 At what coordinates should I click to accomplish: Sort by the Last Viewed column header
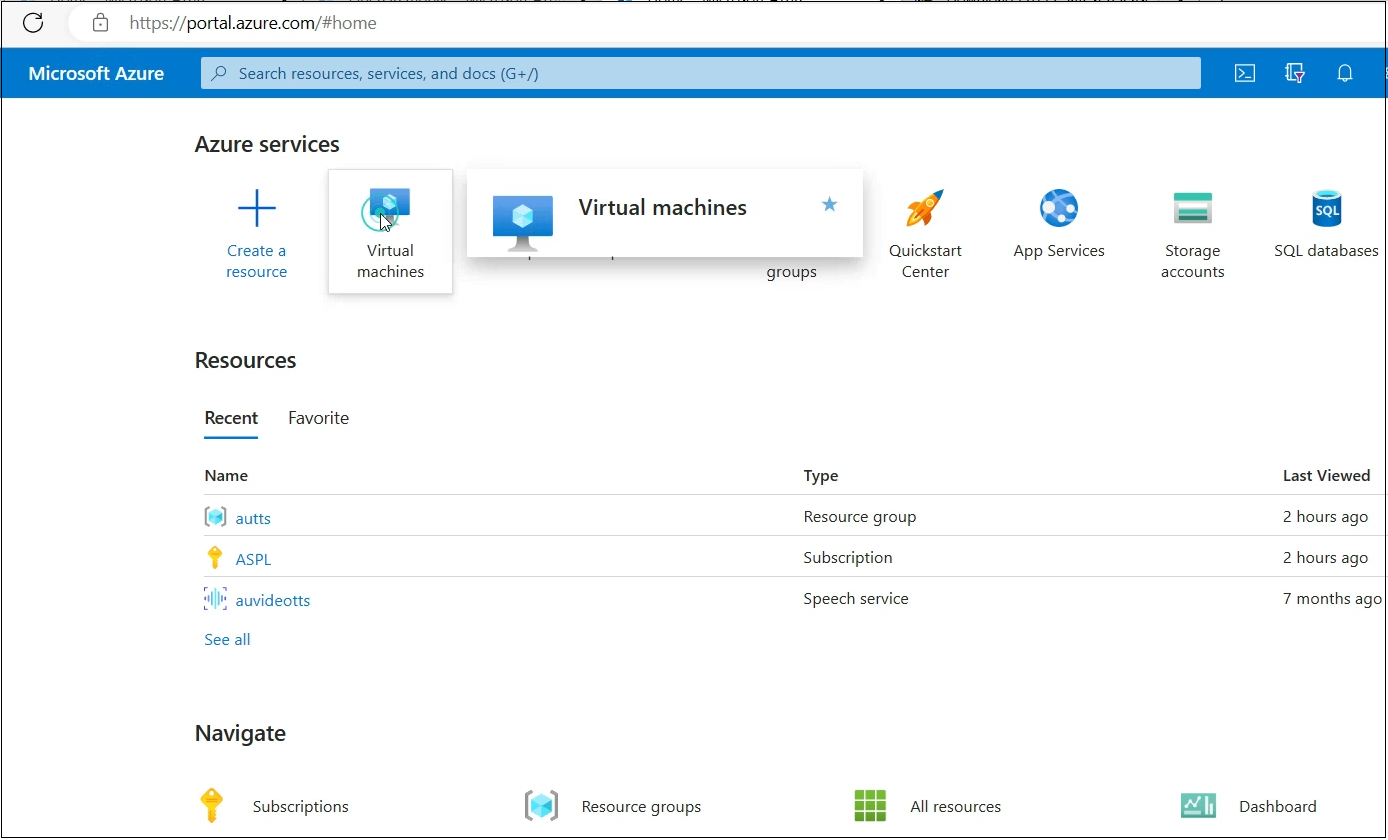1326,475
